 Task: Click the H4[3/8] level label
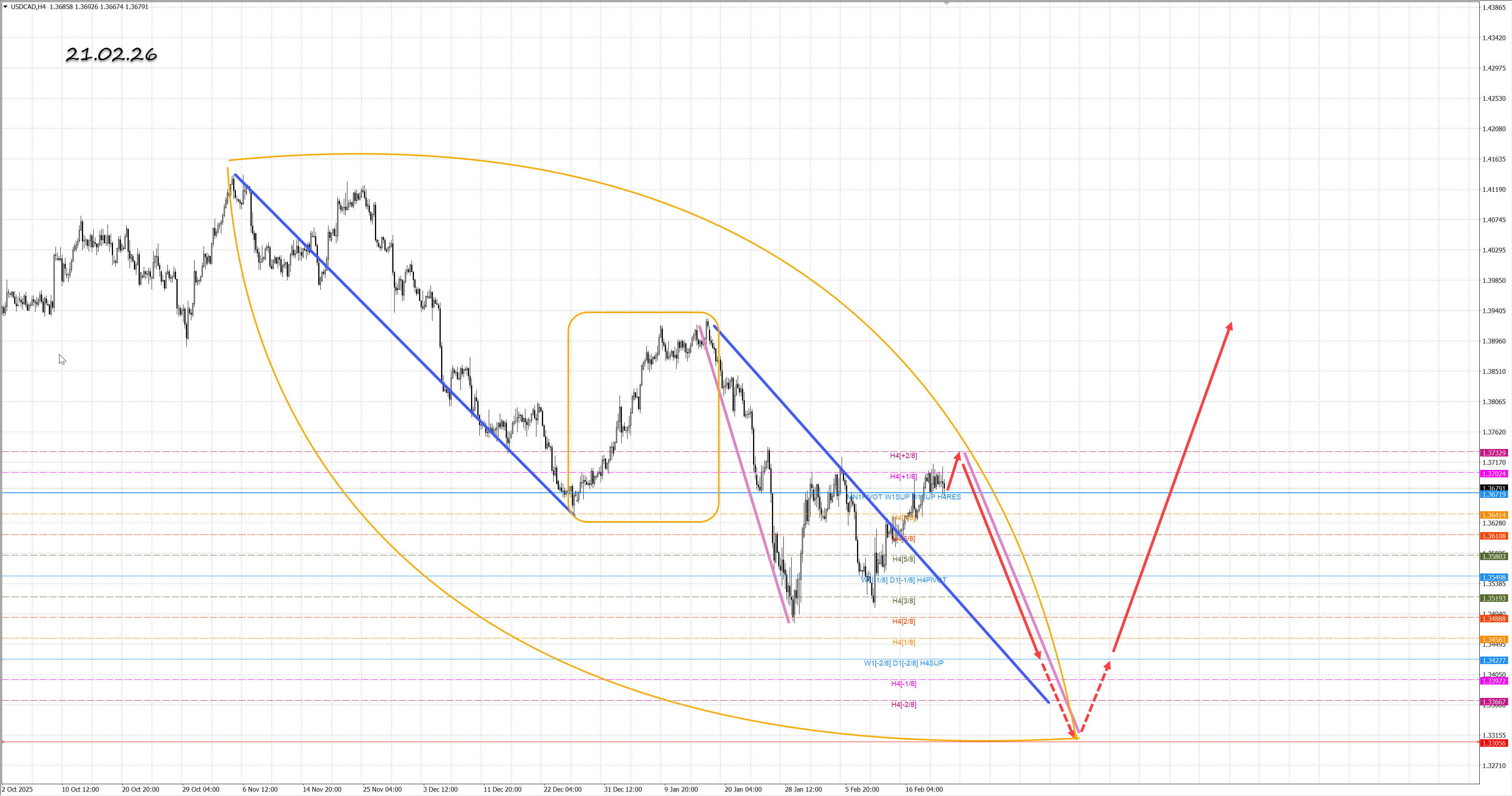(903, 601)
